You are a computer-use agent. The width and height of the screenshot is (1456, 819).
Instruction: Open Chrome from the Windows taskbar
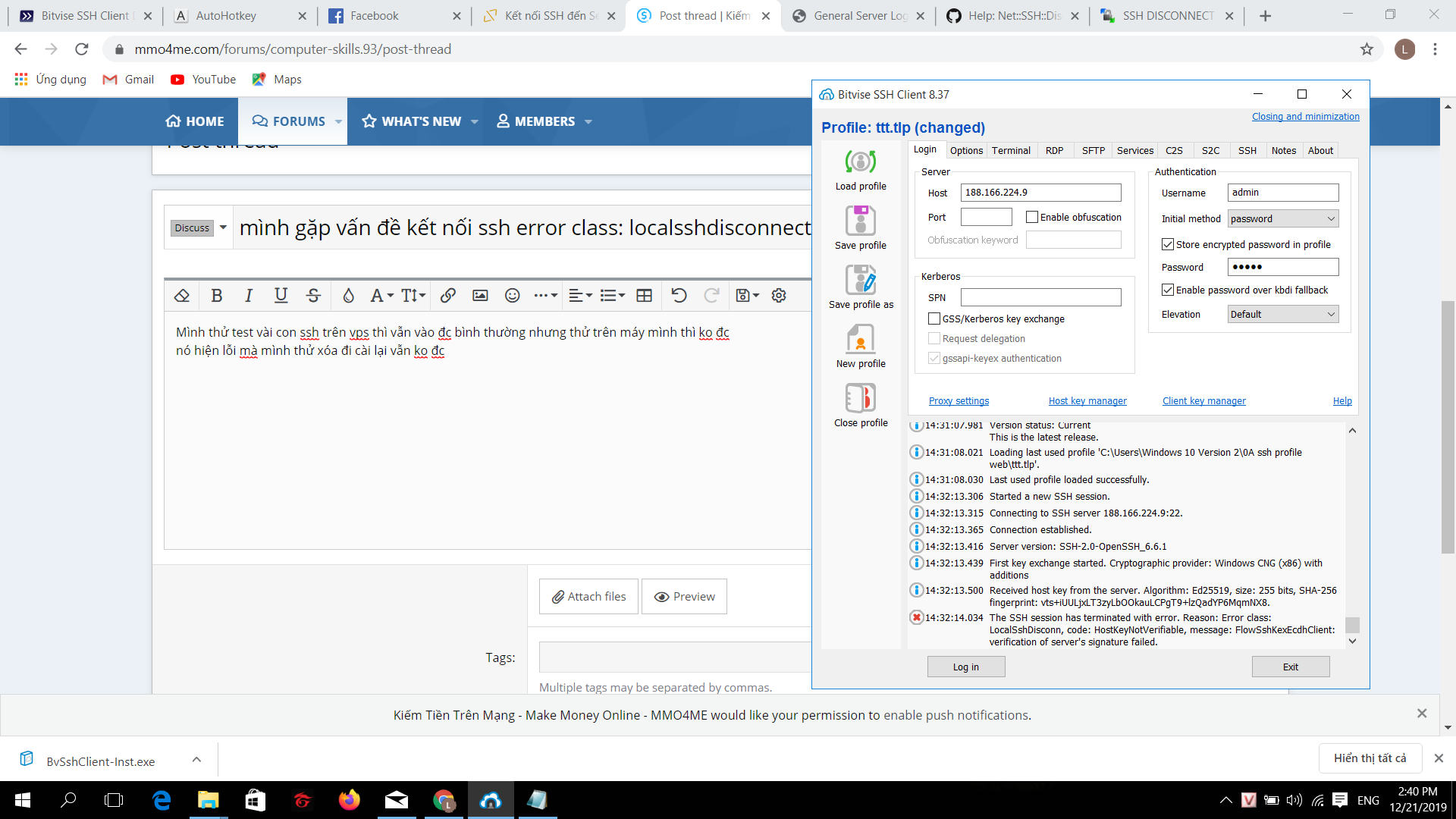pyautogui.click(x=444, y=800)
